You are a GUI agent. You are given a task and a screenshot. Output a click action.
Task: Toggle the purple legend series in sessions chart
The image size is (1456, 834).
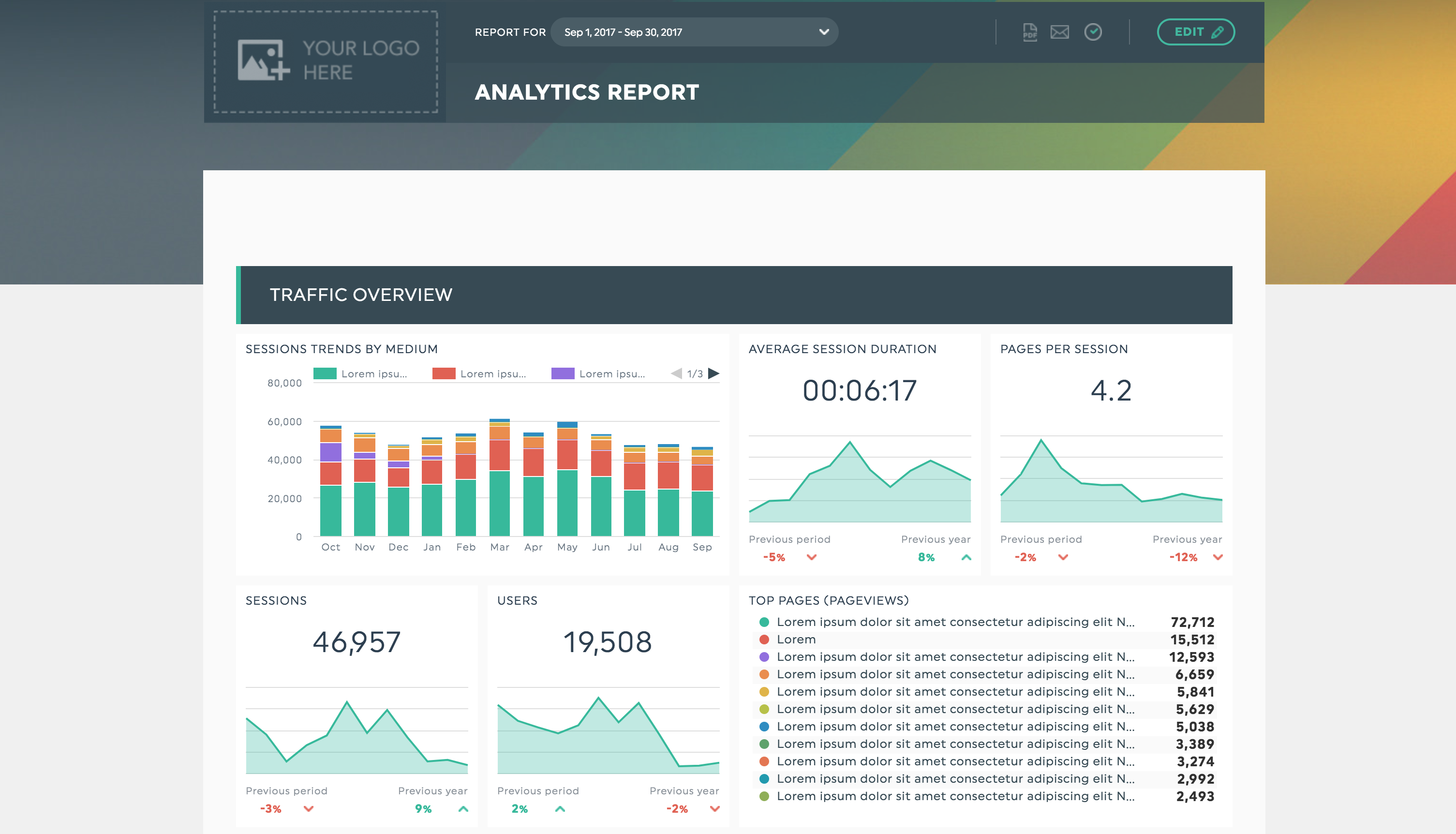click(x=563, y=373)
